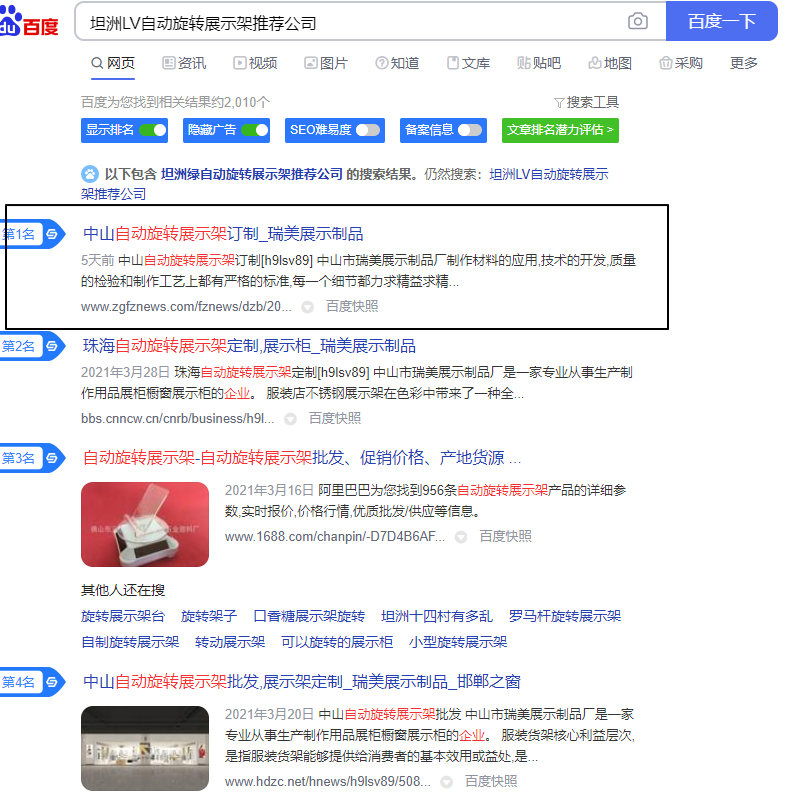Search related term 自制旋转展示架

130,642
